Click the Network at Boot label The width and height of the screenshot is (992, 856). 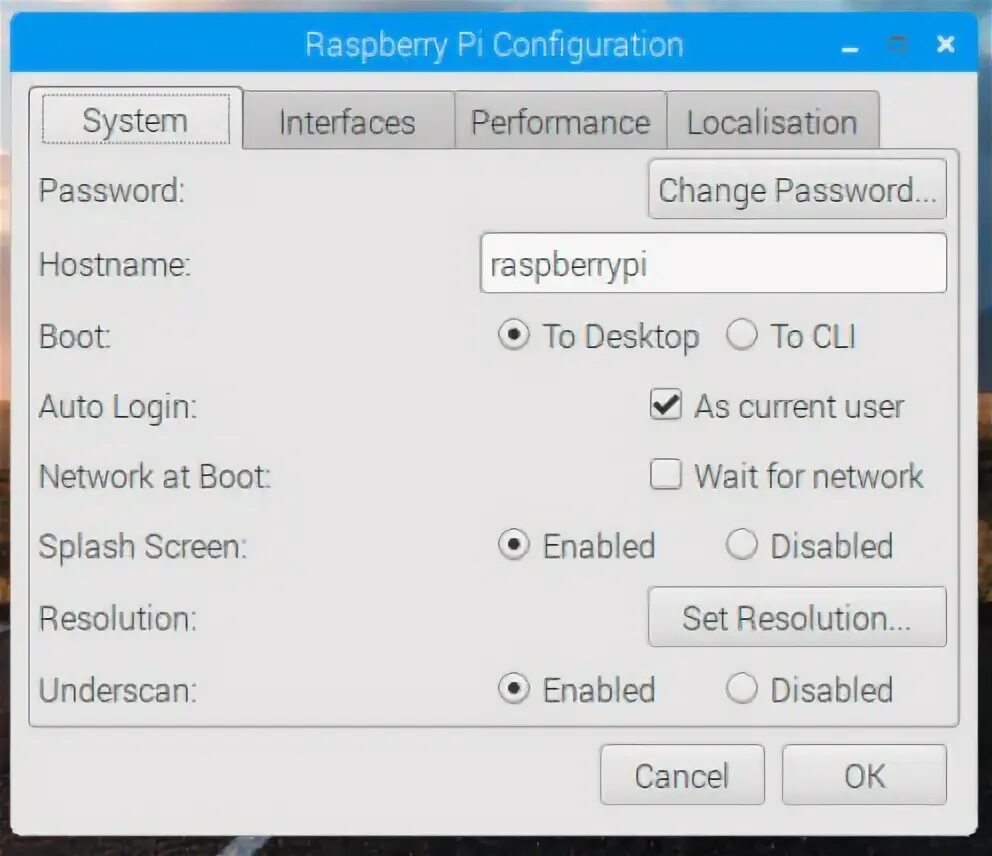click(x=155, y=476)
